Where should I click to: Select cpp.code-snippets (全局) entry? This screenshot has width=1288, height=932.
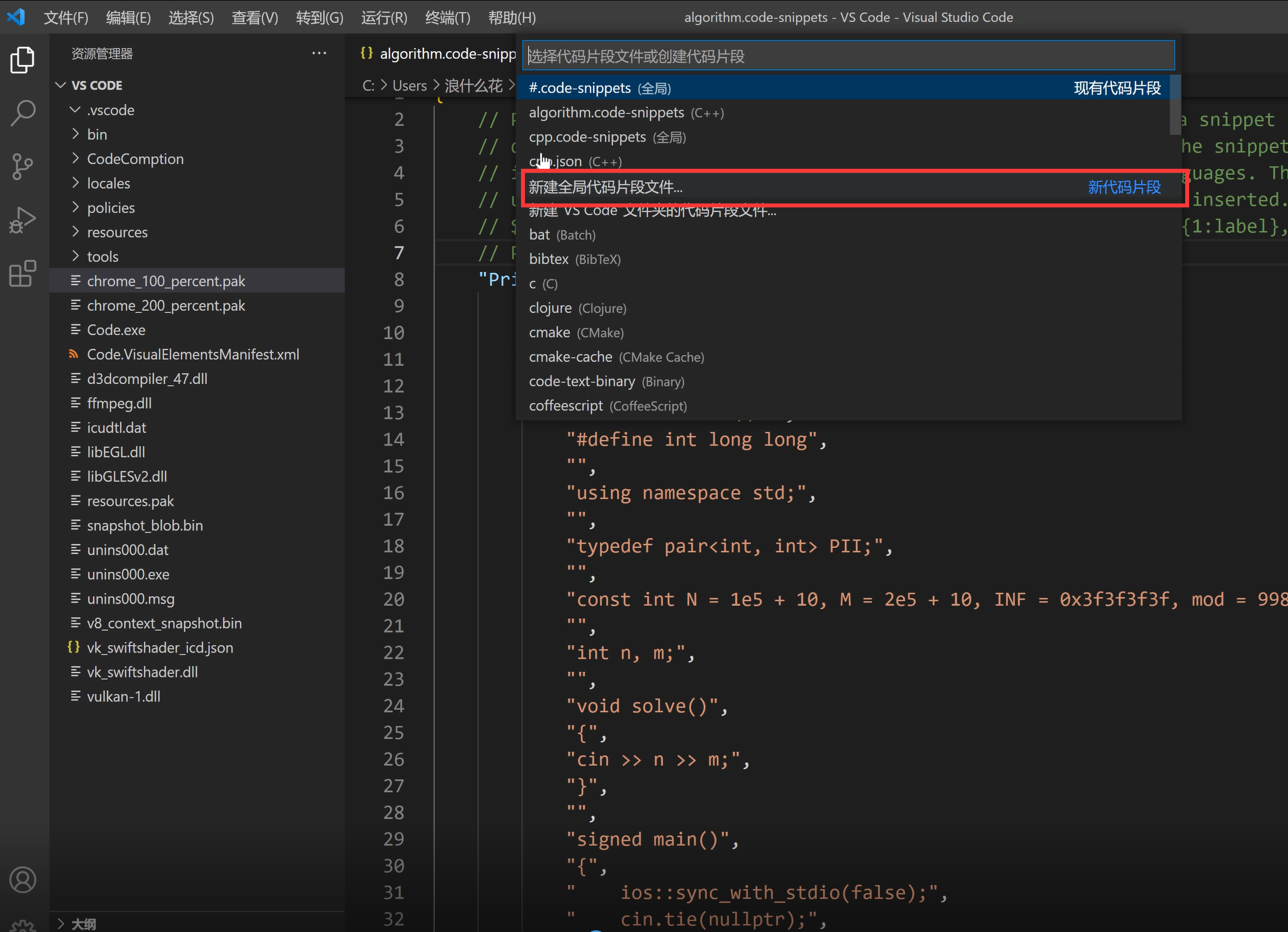click(844, 137)
